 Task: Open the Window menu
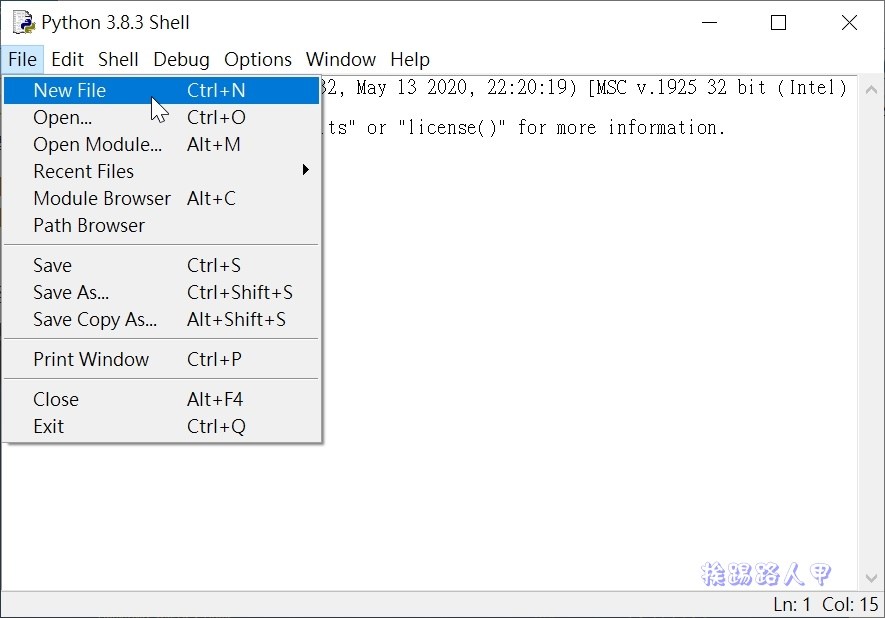pyautogui.click(x=341, y=59)
